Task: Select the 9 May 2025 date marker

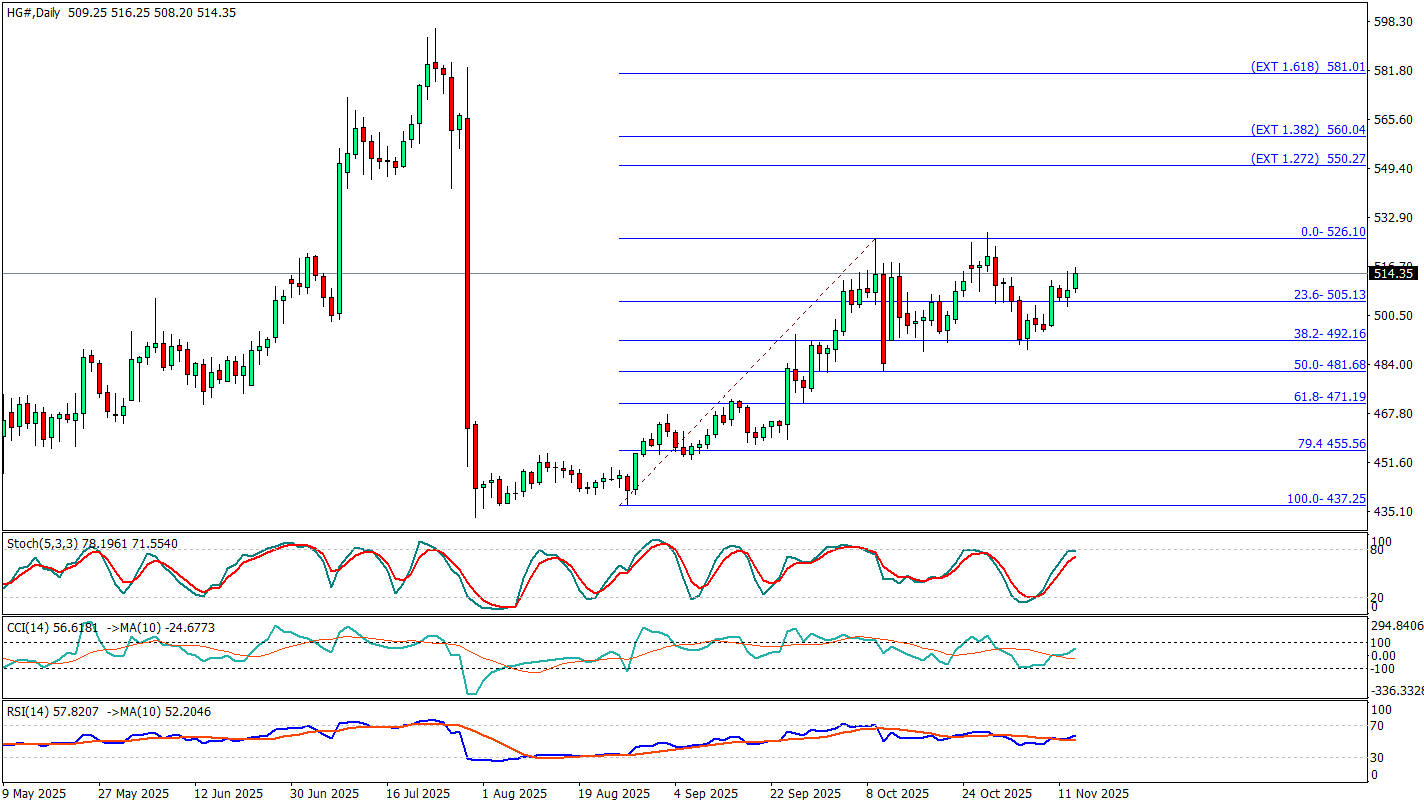Action: [x=35, y=794]
